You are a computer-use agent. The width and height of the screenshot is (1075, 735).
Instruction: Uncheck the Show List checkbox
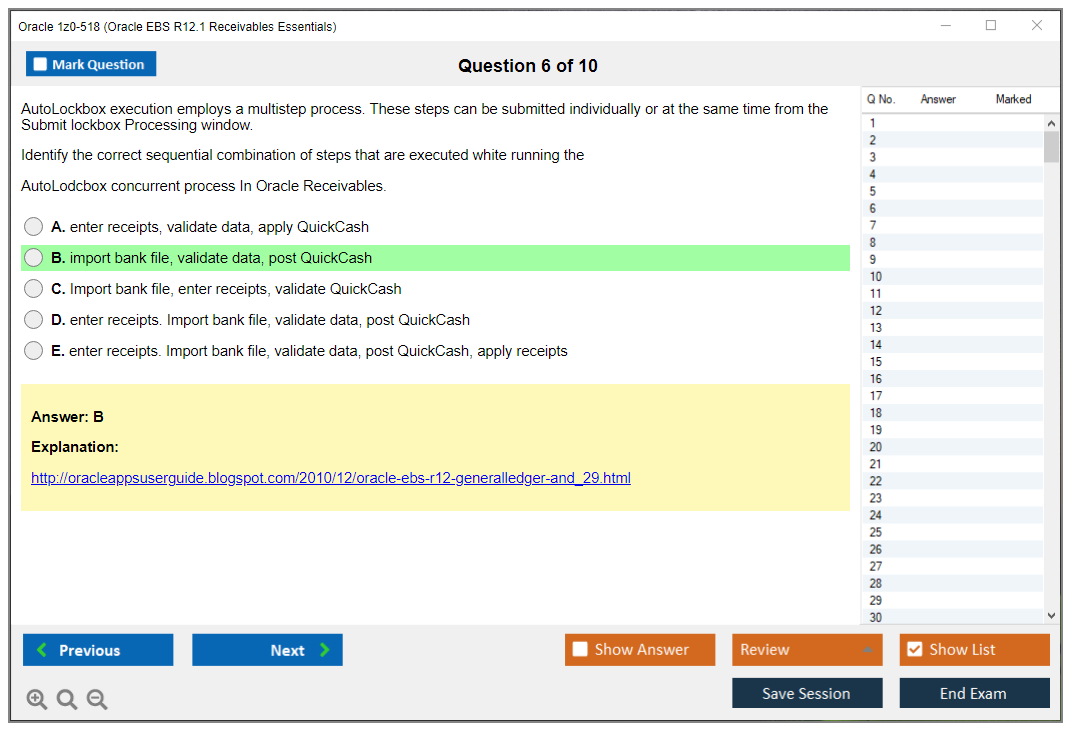[914, 650]
